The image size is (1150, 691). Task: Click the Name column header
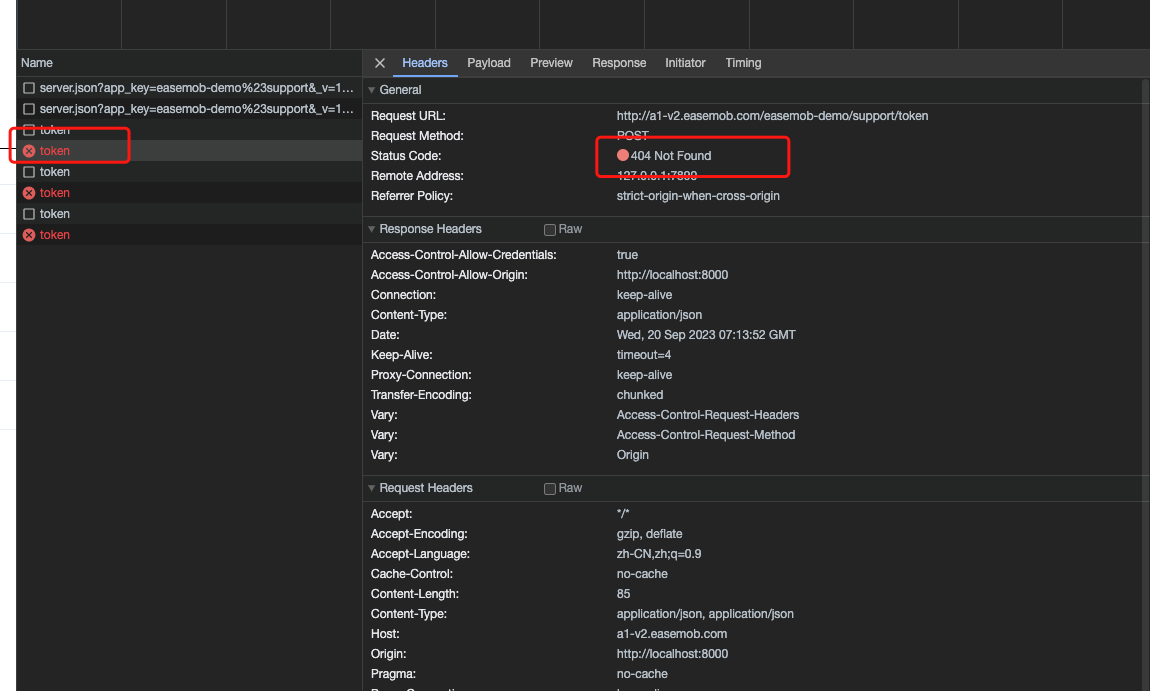(37, 63)
